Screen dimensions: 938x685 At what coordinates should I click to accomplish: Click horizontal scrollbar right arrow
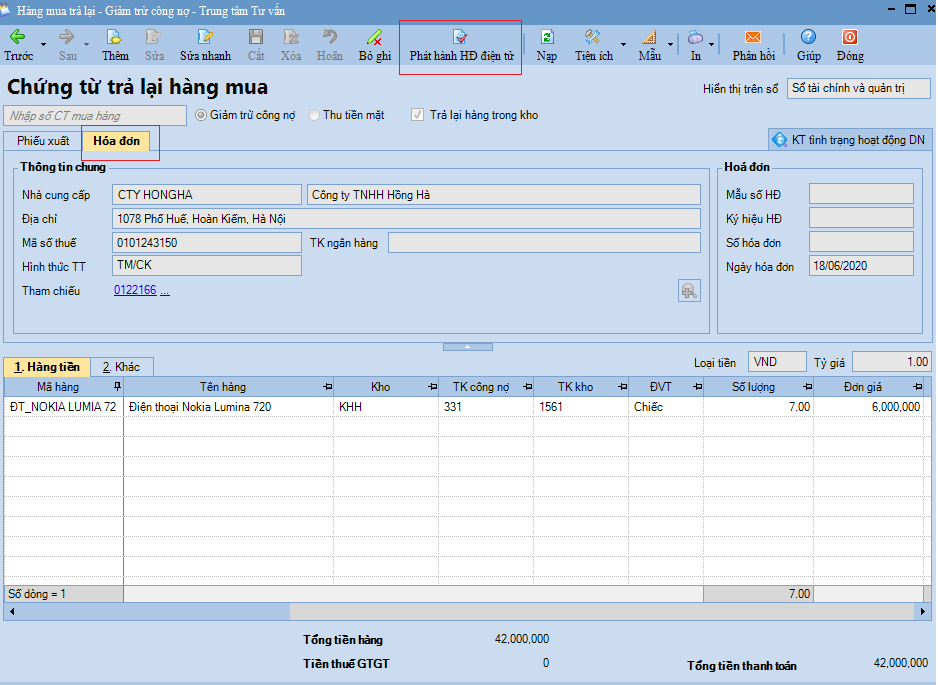[922, 611]
